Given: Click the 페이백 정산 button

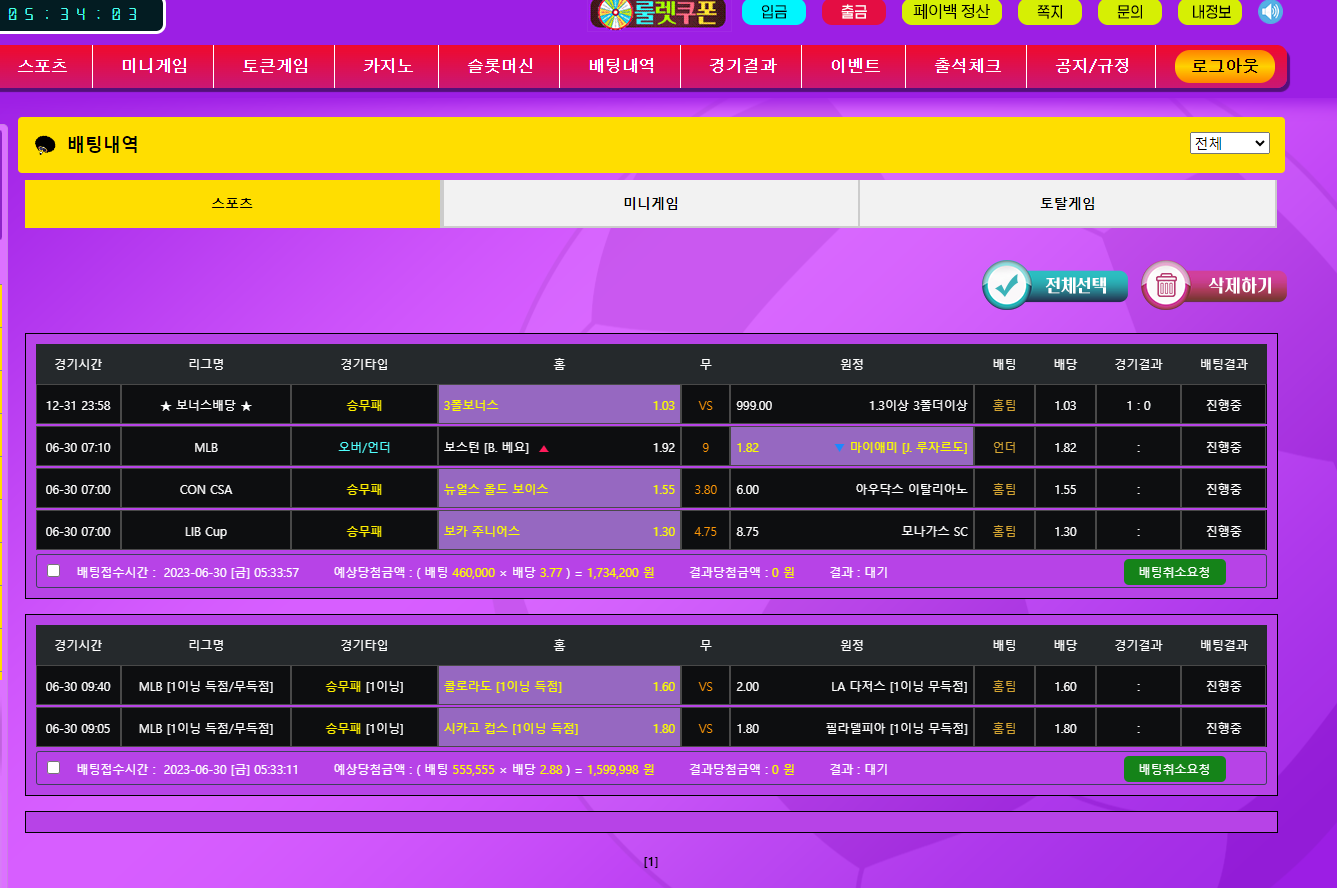Looking at the screenshot, I should coord(951,12).
